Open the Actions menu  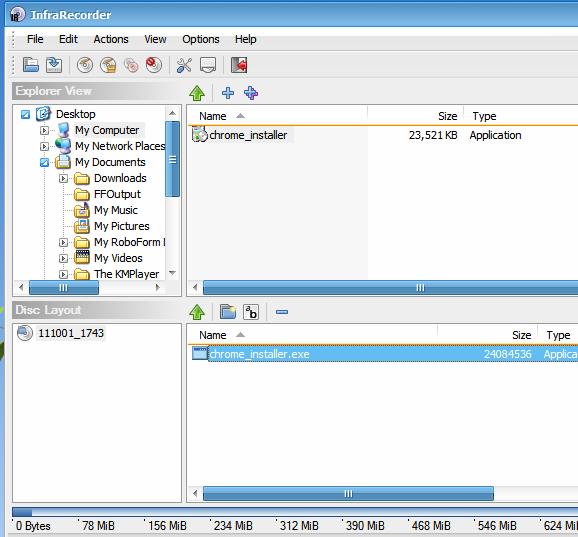pos(111,39)
